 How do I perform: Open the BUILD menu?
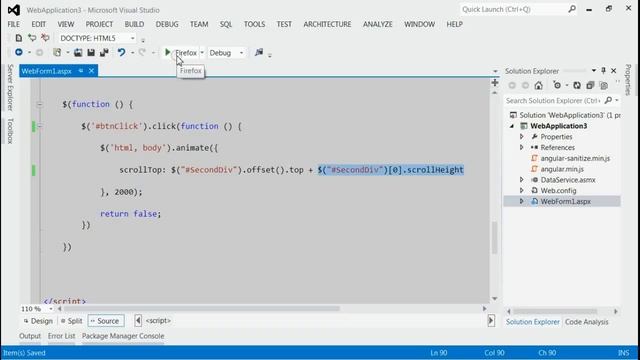134,24
